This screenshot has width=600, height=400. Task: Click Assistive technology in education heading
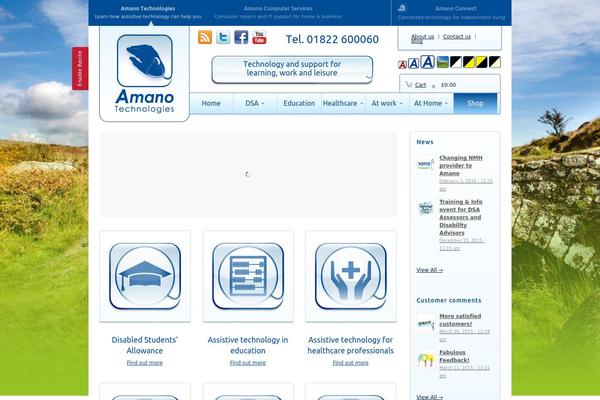(248, 345)
